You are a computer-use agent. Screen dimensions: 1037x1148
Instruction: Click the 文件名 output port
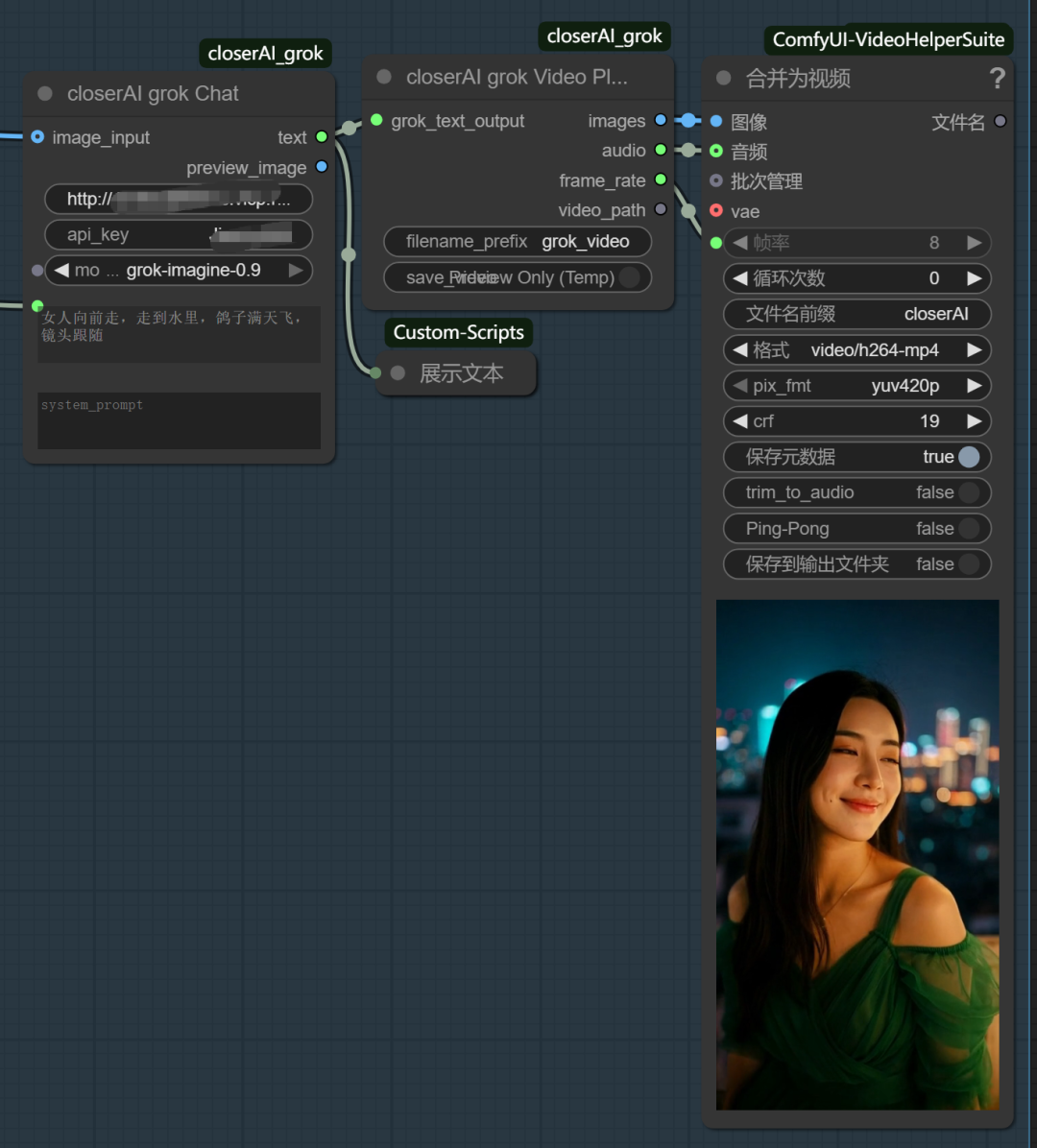[1001, 122]
